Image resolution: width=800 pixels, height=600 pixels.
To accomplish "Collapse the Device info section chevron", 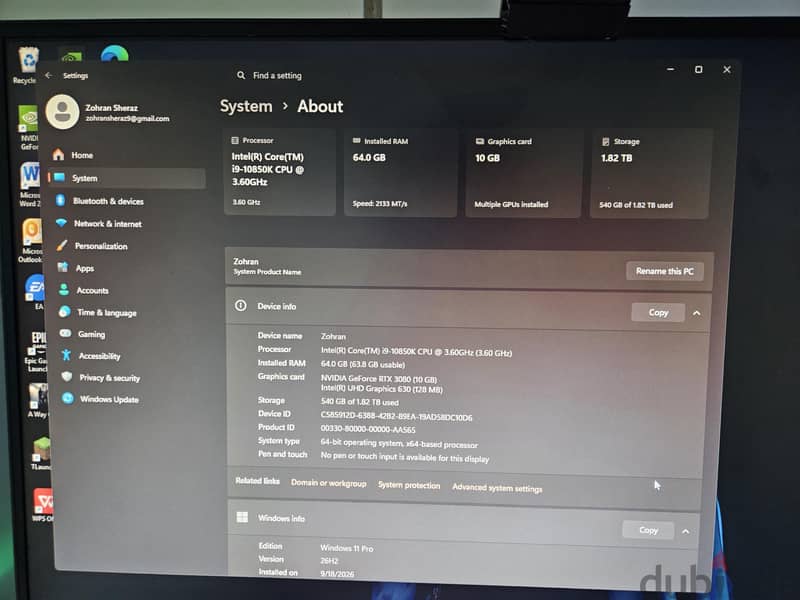I will click(x=697, y=313).
